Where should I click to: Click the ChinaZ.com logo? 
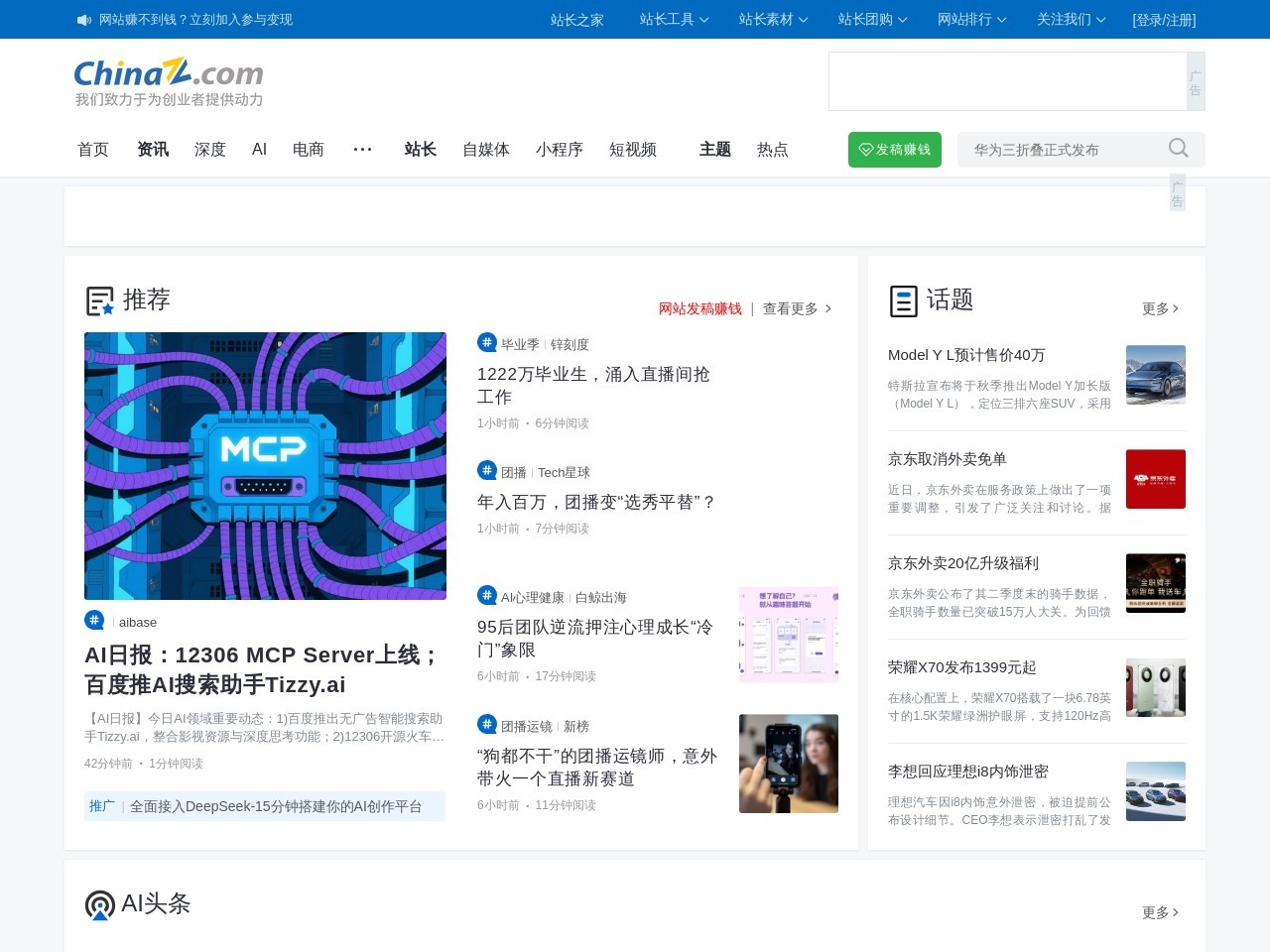click(169, 74)
